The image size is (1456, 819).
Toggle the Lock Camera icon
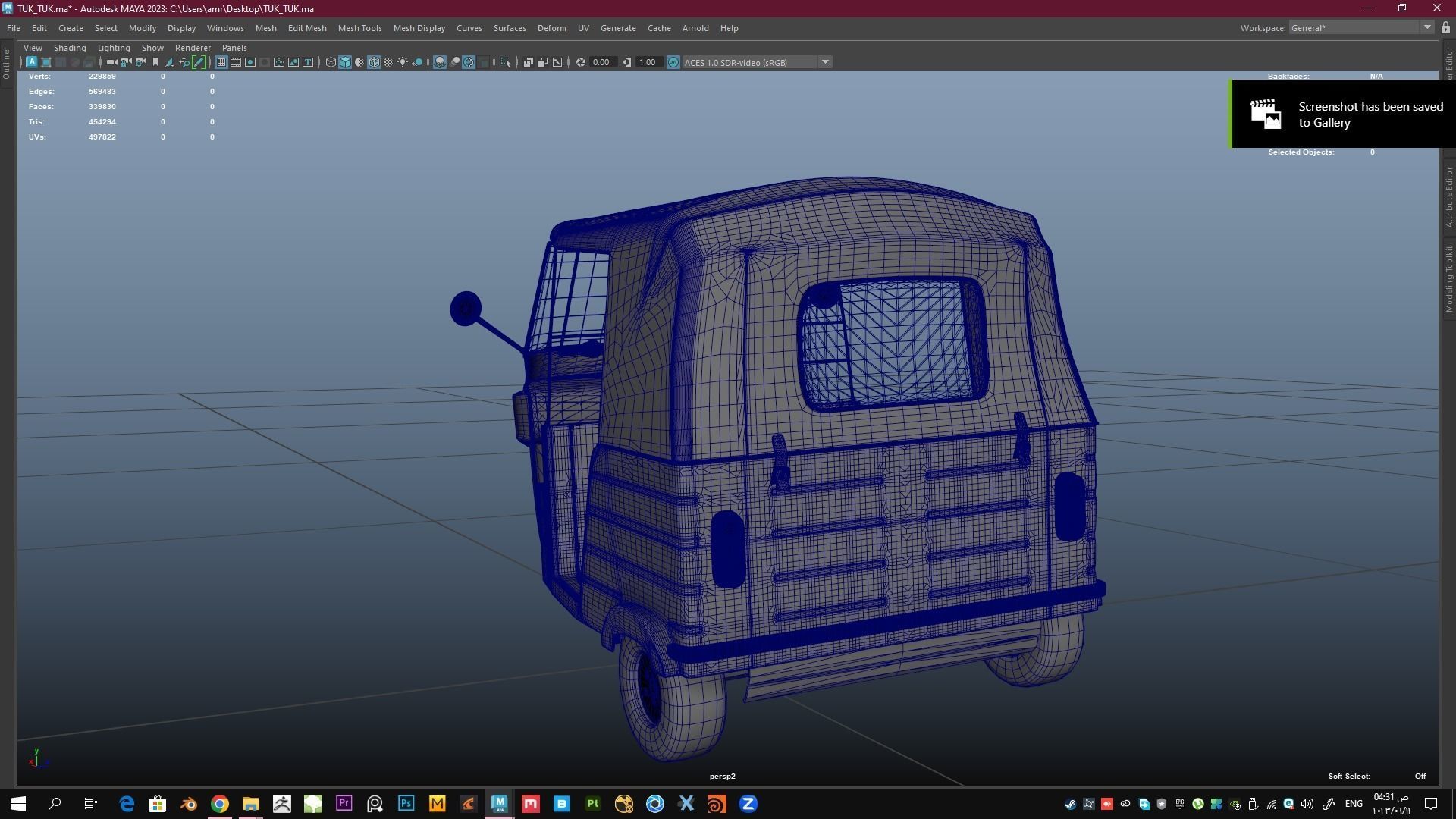[126, 62]
